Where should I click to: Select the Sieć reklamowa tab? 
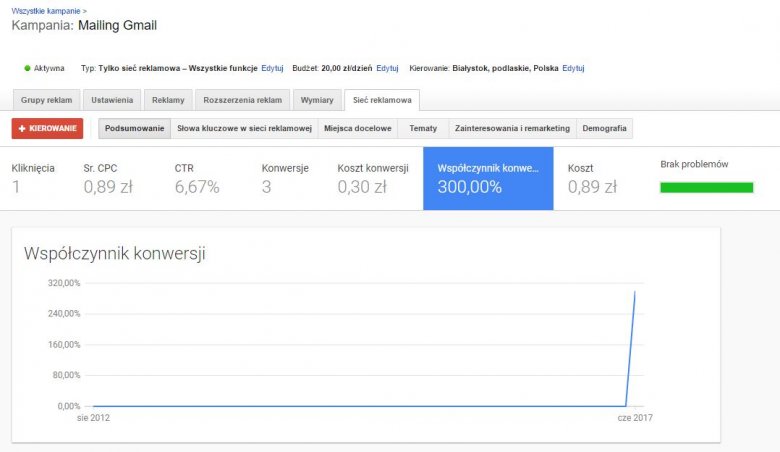click(382, 100)
